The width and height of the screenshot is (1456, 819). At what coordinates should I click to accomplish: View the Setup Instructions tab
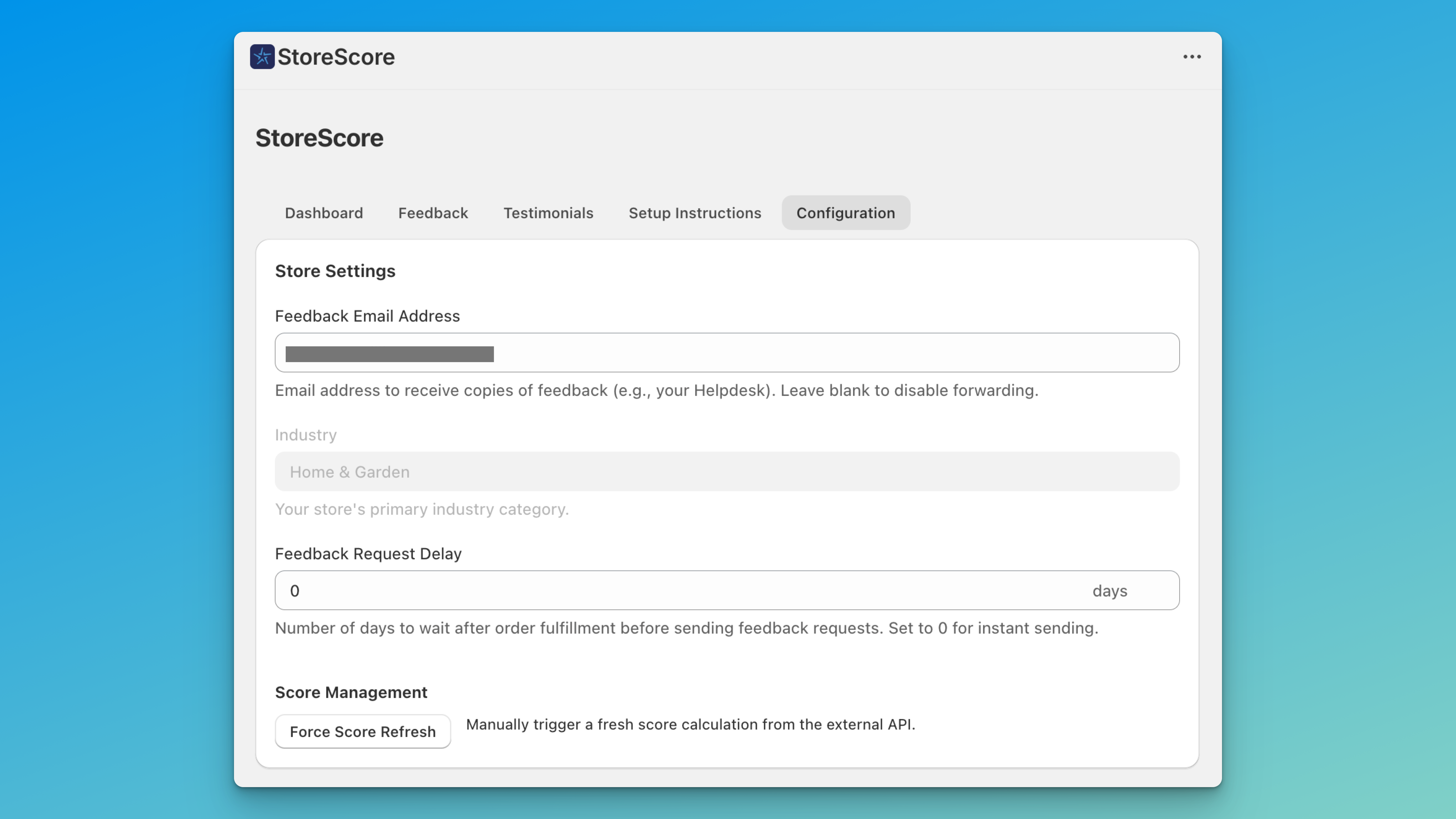(694, 213)
